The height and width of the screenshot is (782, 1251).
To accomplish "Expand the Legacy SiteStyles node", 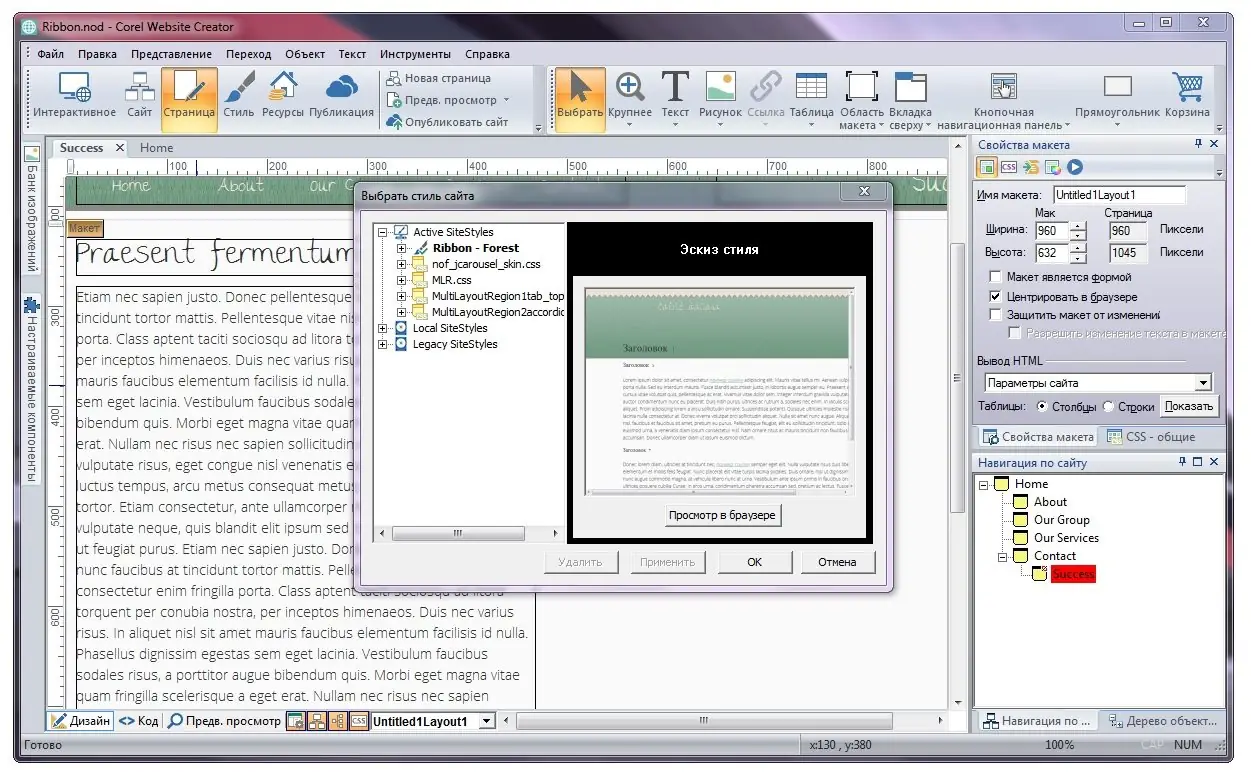I will (382, 344).
